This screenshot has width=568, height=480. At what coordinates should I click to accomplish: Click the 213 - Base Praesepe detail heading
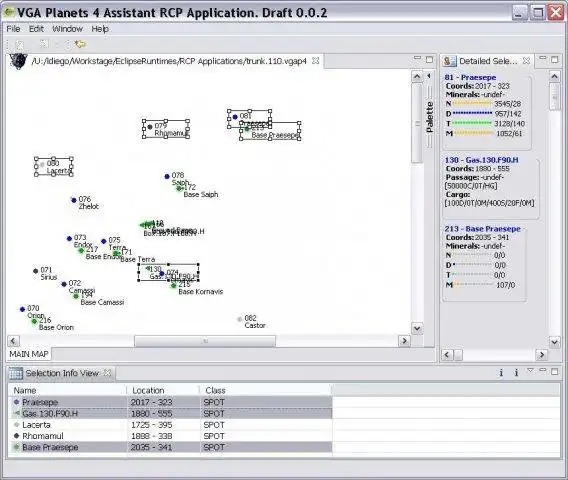(x=482, y=229)
